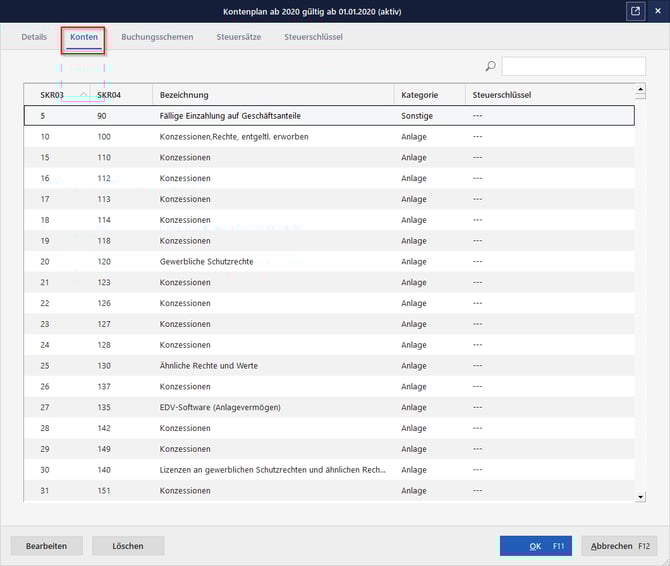The image size is (670, 566).
Task: Select row 'Fällige Einzahlung auf Geschäftsanteile'
Action: [x=329, y=116]
